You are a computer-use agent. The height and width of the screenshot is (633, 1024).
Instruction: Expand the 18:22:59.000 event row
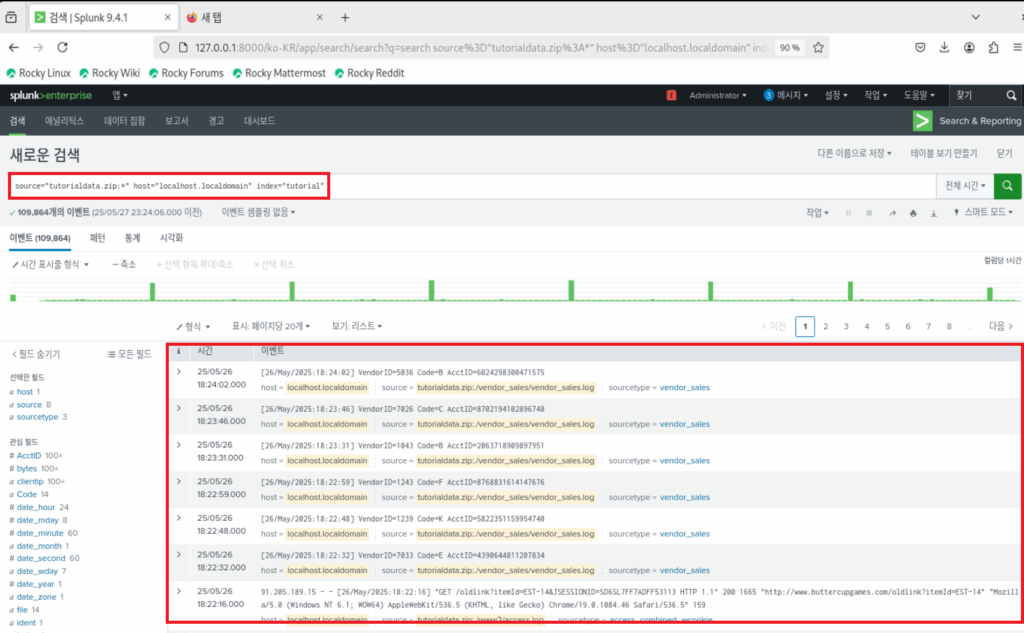click(178, 481)
